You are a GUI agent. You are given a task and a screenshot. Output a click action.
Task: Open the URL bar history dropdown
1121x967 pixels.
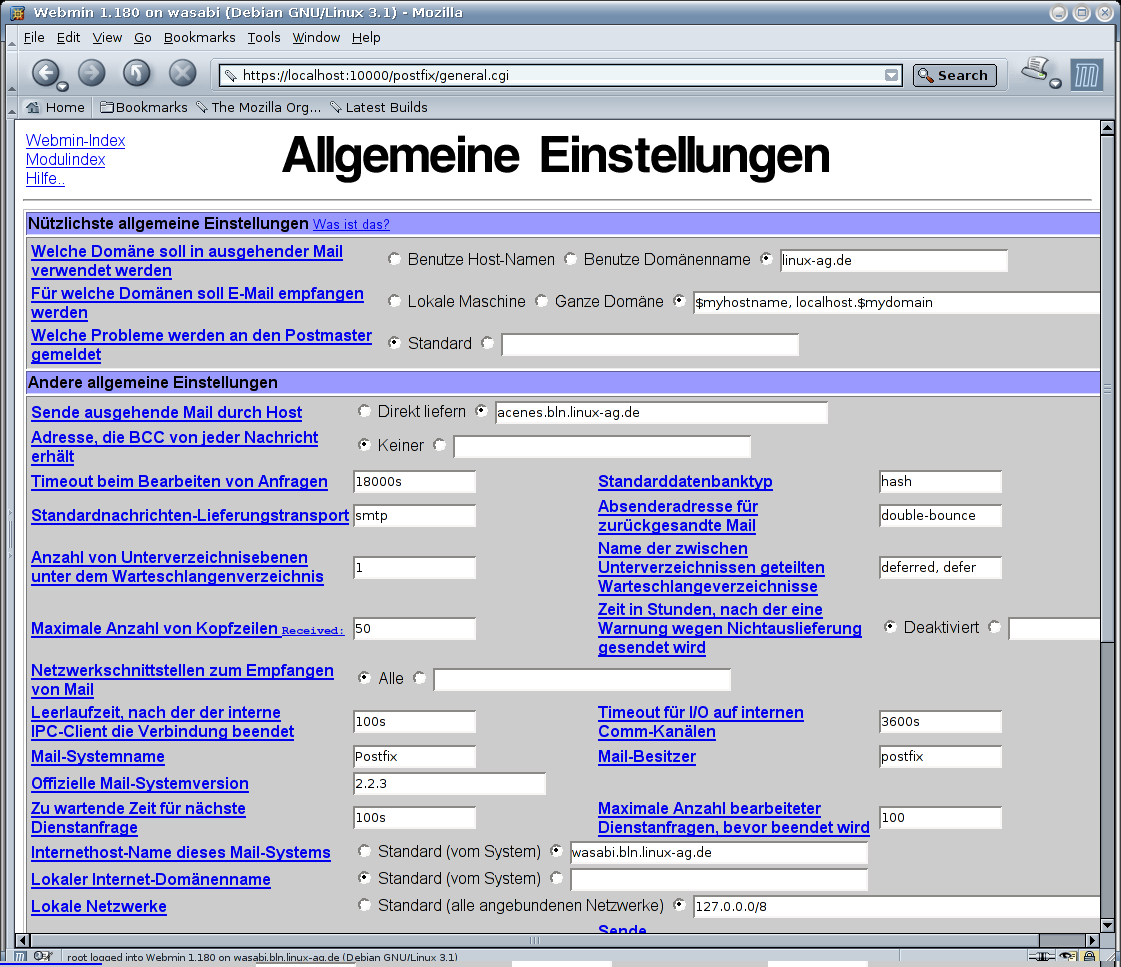pos(891,75)
